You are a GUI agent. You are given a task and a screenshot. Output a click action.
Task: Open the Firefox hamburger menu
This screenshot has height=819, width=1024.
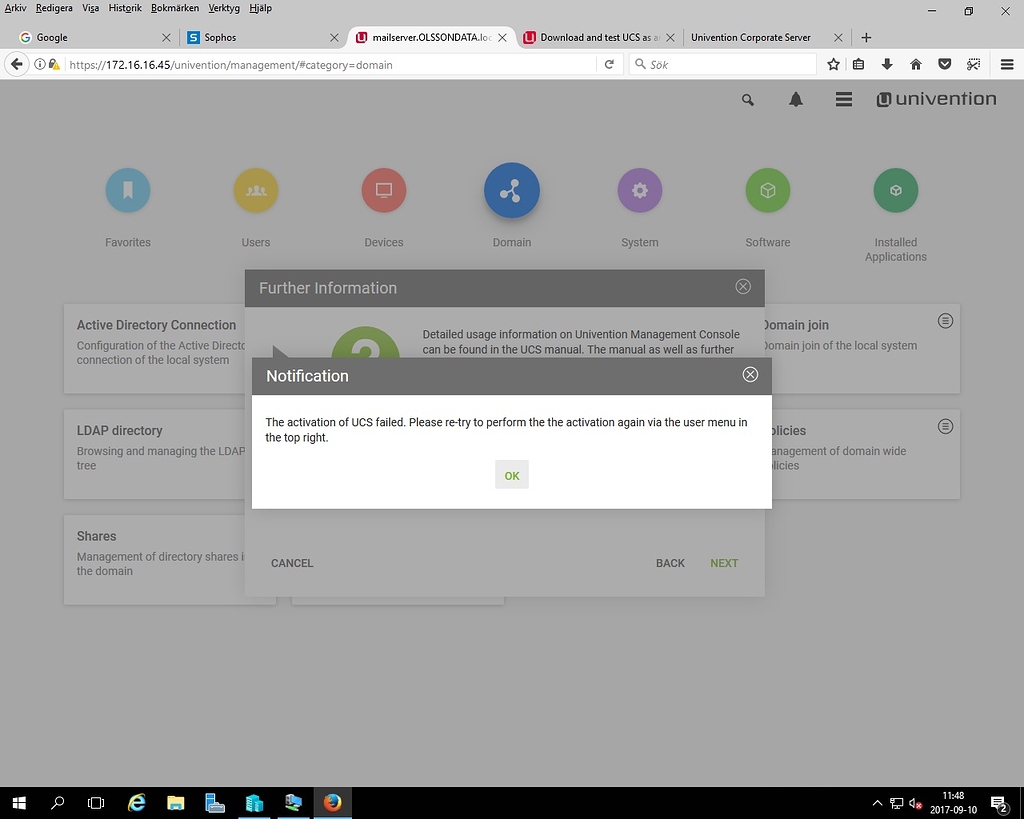click(x=1007, y=63)
